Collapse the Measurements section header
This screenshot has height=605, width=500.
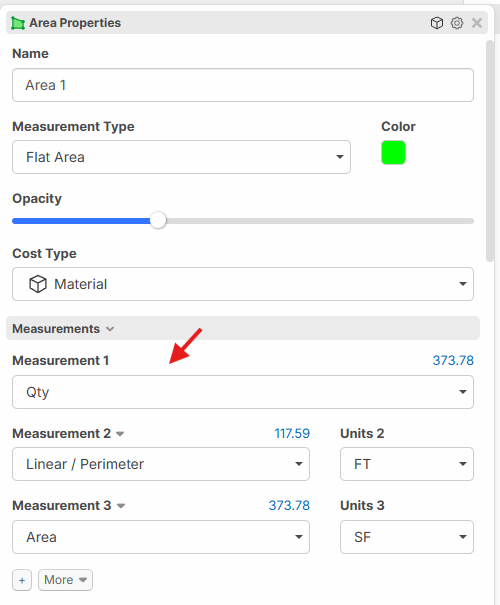[x=243, y=328]
